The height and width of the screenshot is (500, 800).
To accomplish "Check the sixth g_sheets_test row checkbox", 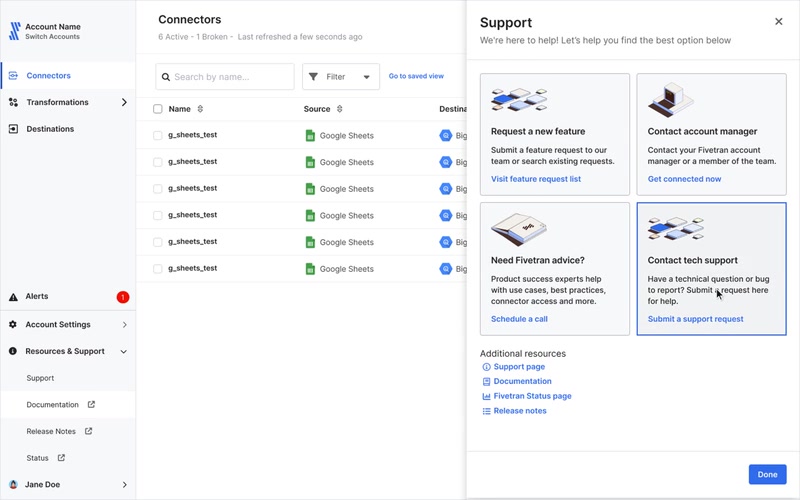I will click(x=158, y=268).
